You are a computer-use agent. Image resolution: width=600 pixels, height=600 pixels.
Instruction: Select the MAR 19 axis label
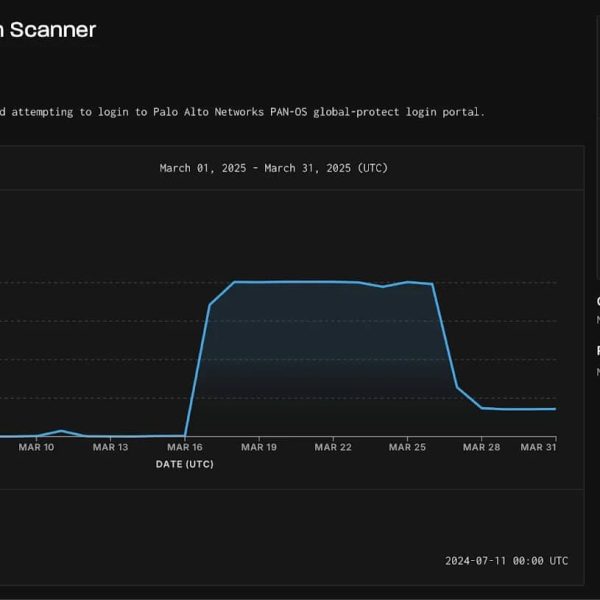(259, 447)
